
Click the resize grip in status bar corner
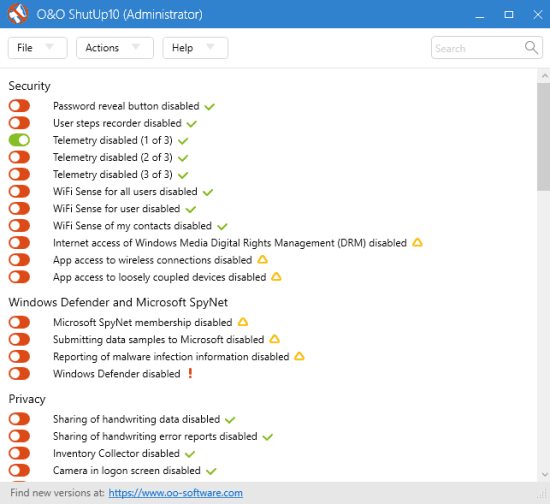point(542,495)
